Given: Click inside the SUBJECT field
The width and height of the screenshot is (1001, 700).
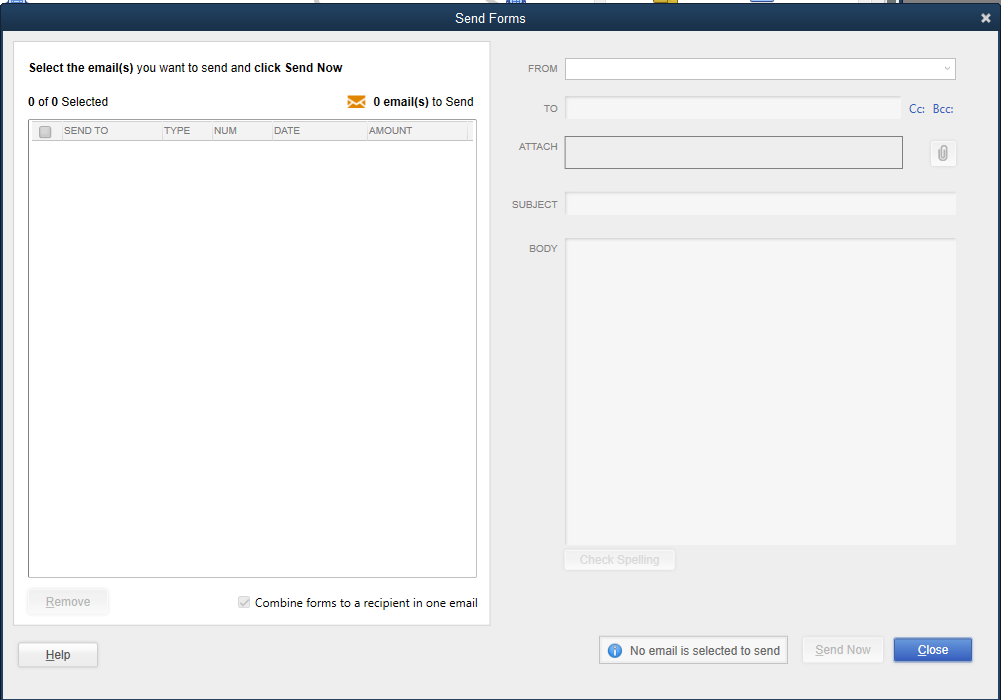Looking at the screenshot, I should [x=760, y=203].
